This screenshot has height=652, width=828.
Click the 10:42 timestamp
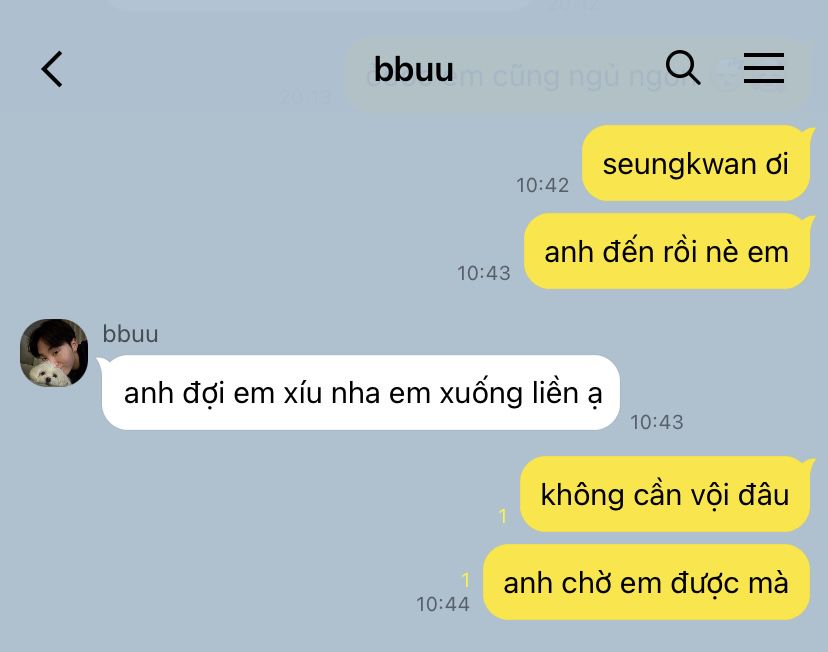point(542,185)
